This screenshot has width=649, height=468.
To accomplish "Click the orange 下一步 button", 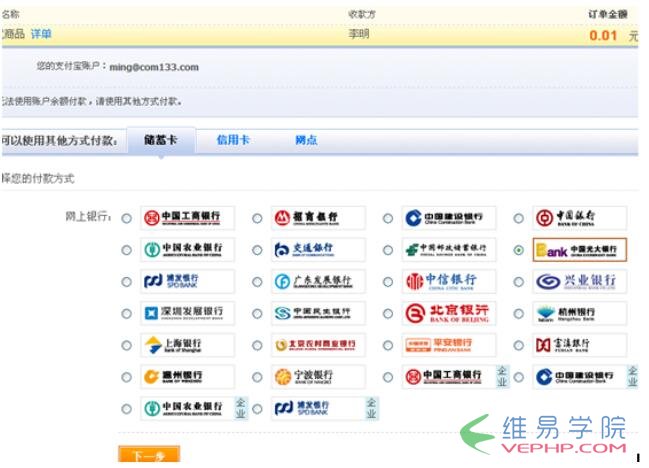I will point(149,454).
